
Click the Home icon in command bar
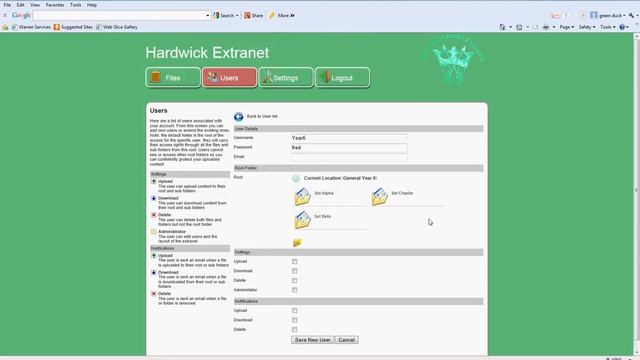502,27
